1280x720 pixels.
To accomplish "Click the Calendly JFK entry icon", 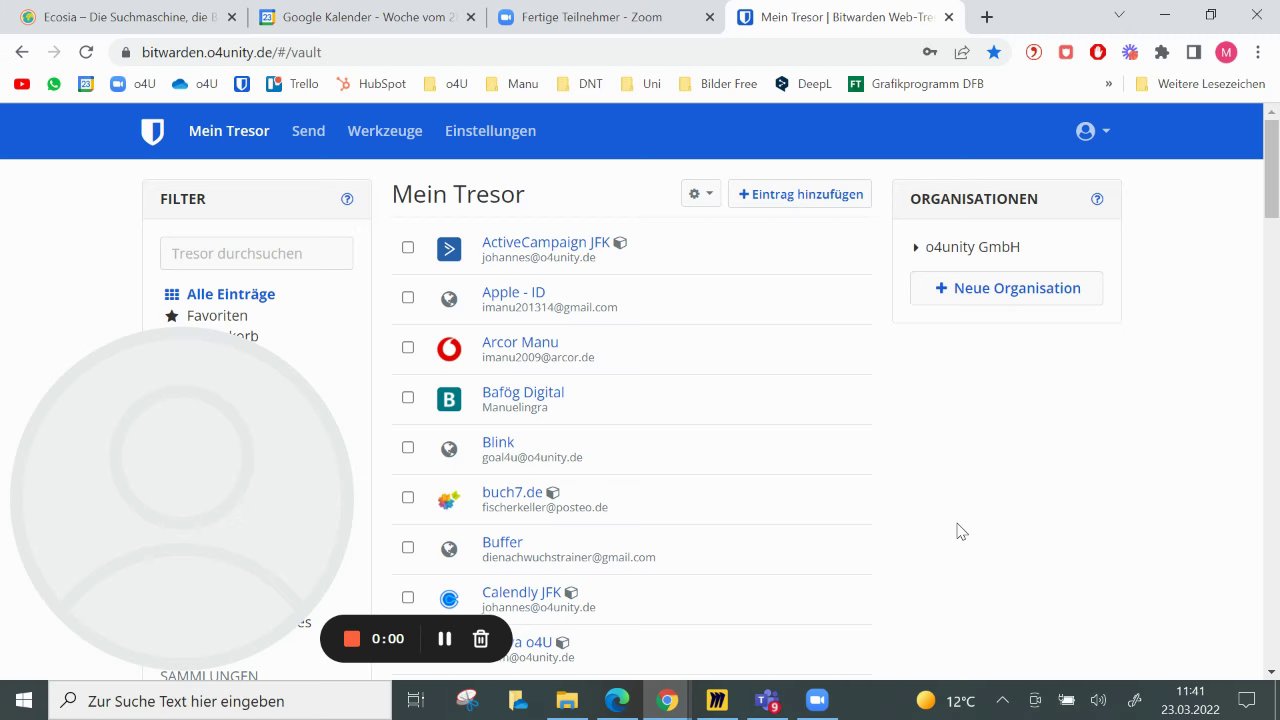I will click(x=449, y=599).
